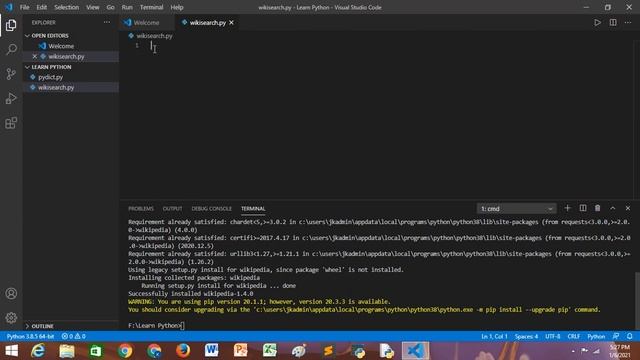Switch to the Problems panel tab
This screenshot has width=640, height=360.
(x=141, y=209)
